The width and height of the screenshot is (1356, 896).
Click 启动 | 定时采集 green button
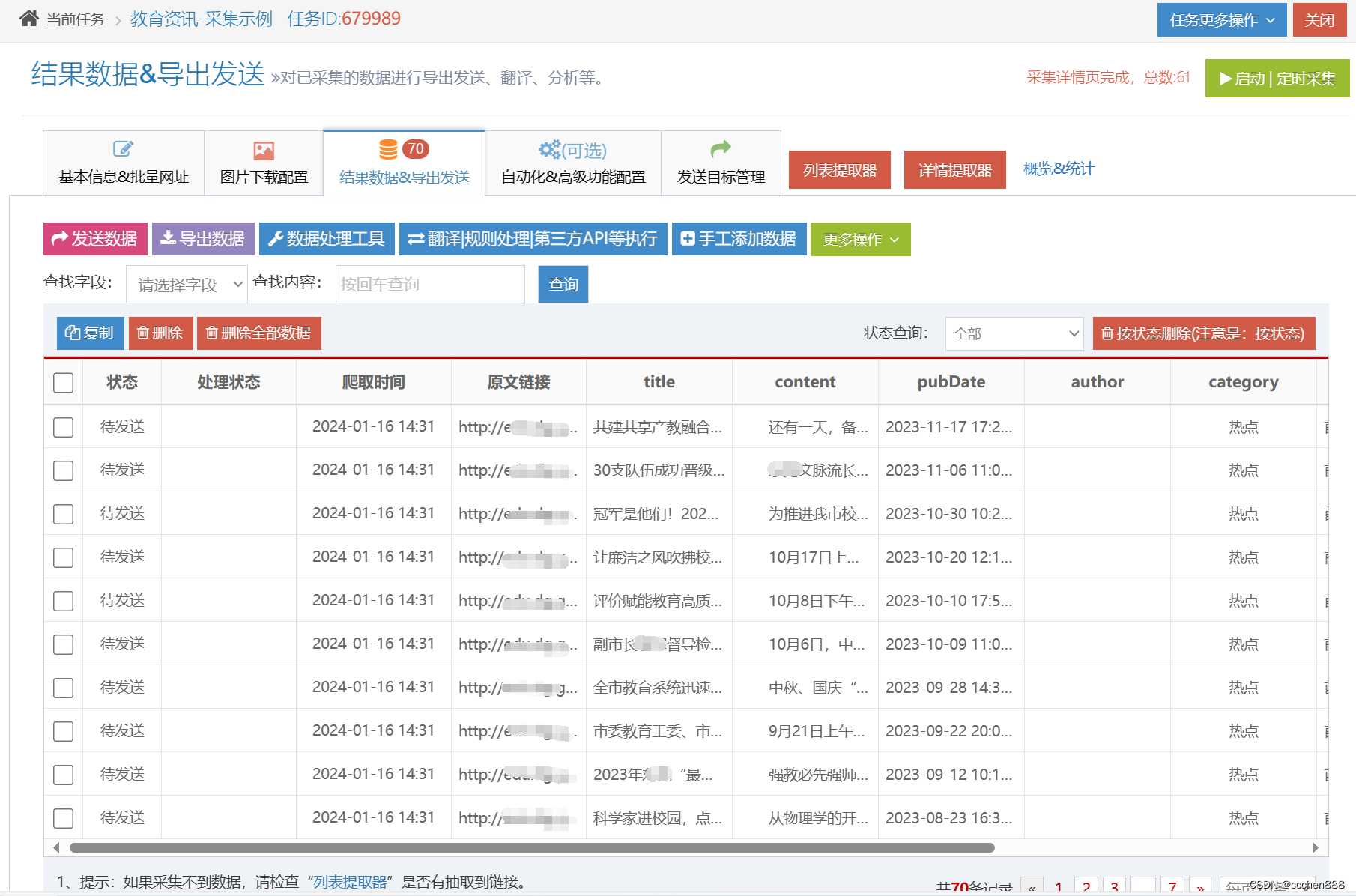[1277, 78]
